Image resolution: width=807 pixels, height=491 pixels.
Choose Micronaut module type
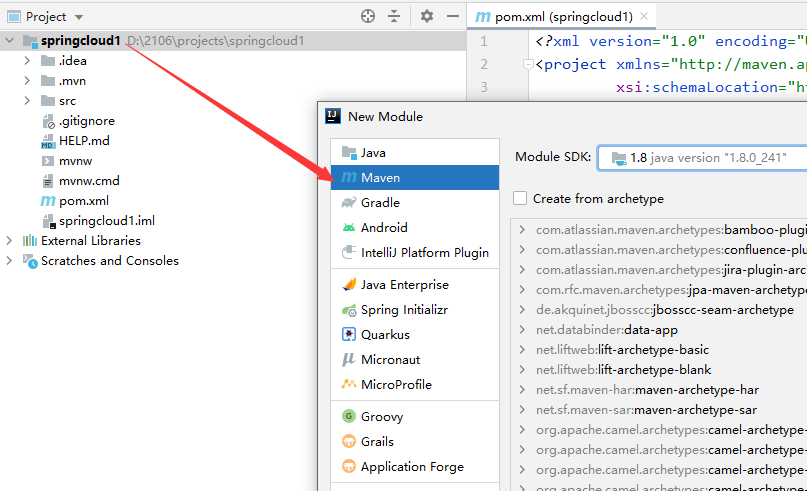click(x=415, y=360)
